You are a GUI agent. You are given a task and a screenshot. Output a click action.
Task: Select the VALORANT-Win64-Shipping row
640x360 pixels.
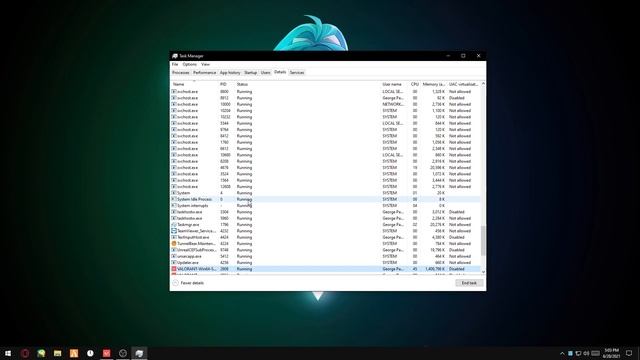click(326, 269)
